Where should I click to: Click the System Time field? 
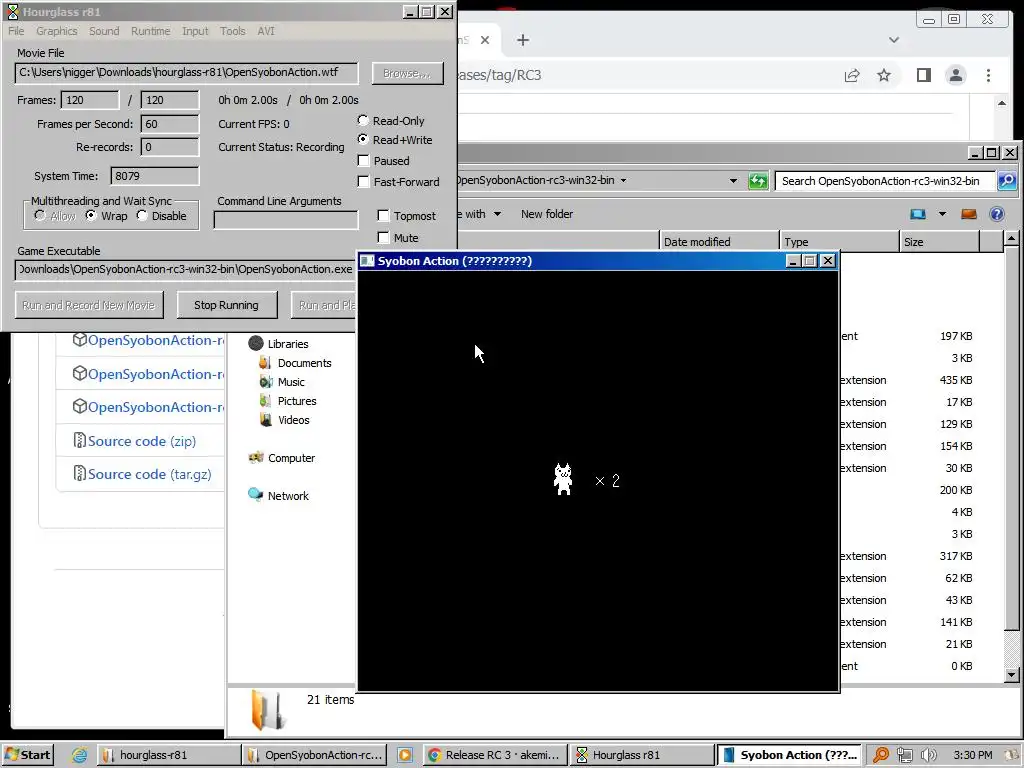(155, 176)
